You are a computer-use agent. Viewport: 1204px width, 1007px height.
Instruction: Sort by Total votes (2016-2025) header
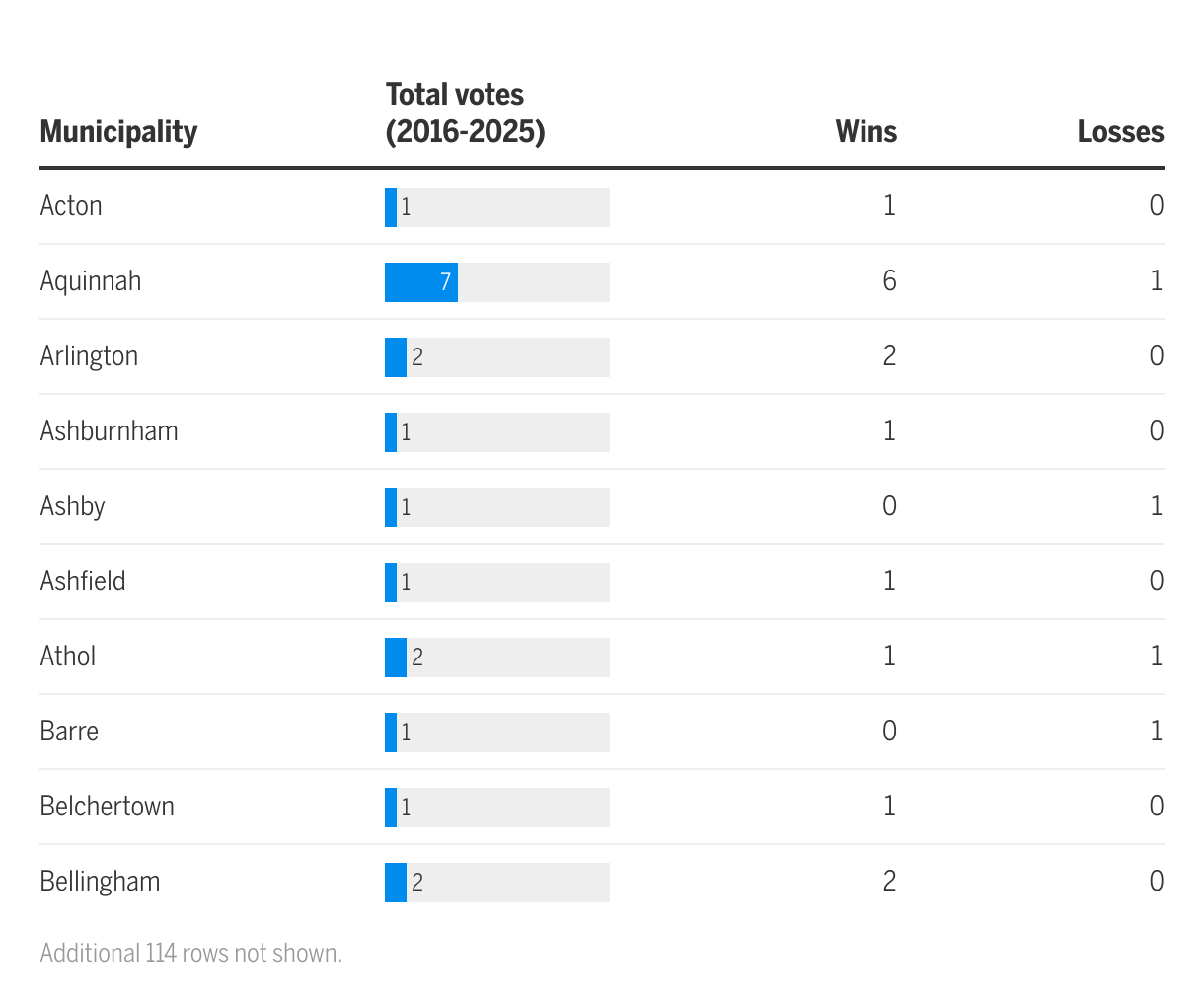click(465, 114)
